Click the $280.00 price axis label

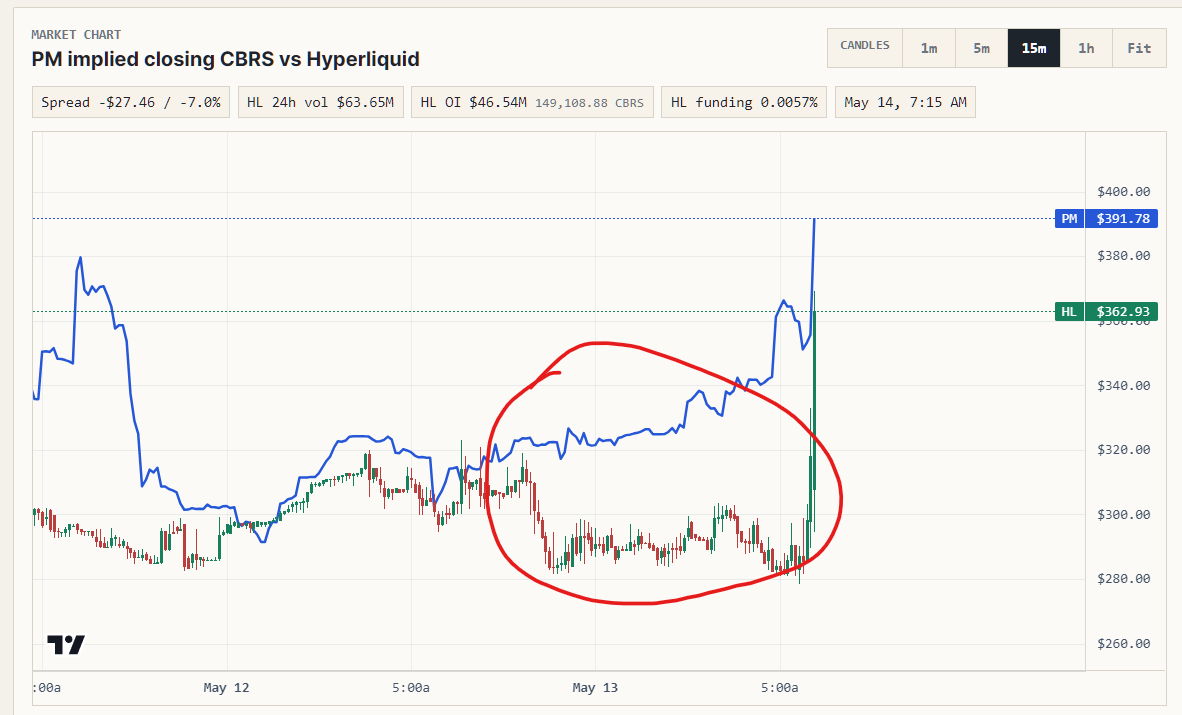pos(1123,578)
